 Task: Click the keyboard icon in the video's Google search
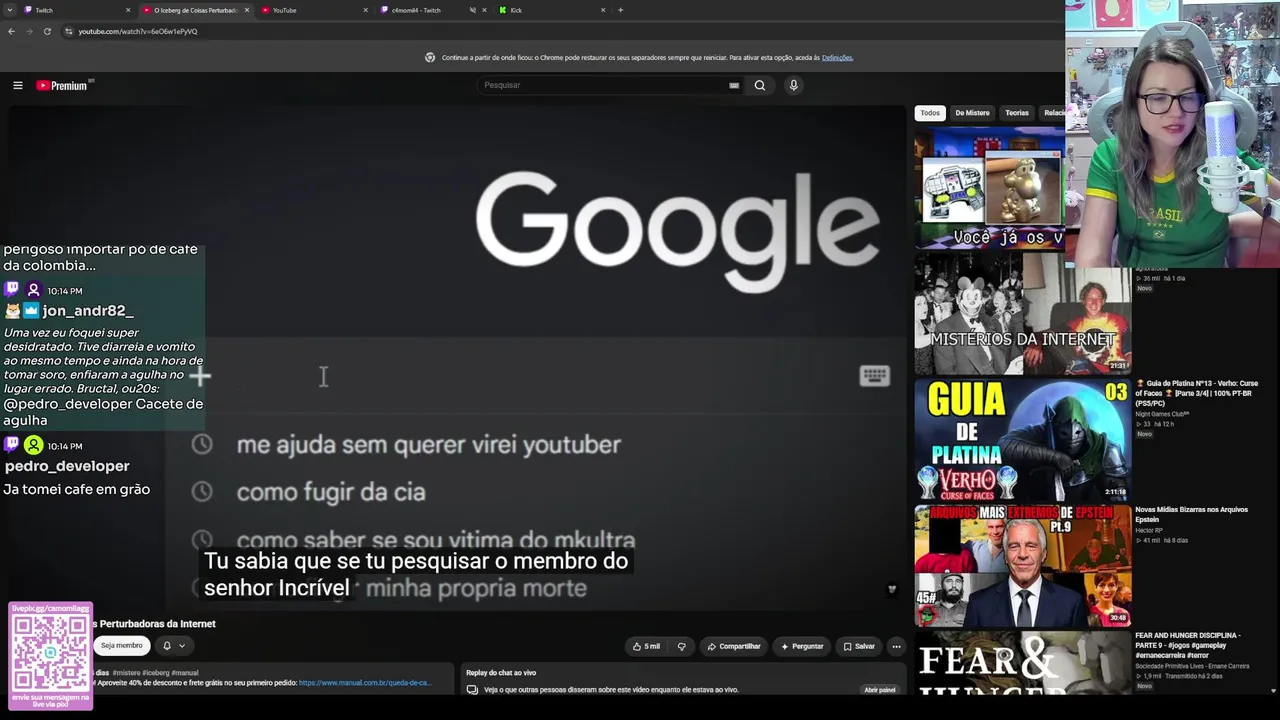874,376
